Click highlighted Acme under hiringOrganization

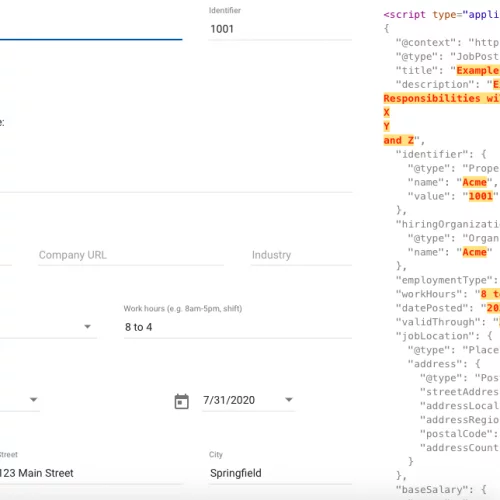pos(474,252)
